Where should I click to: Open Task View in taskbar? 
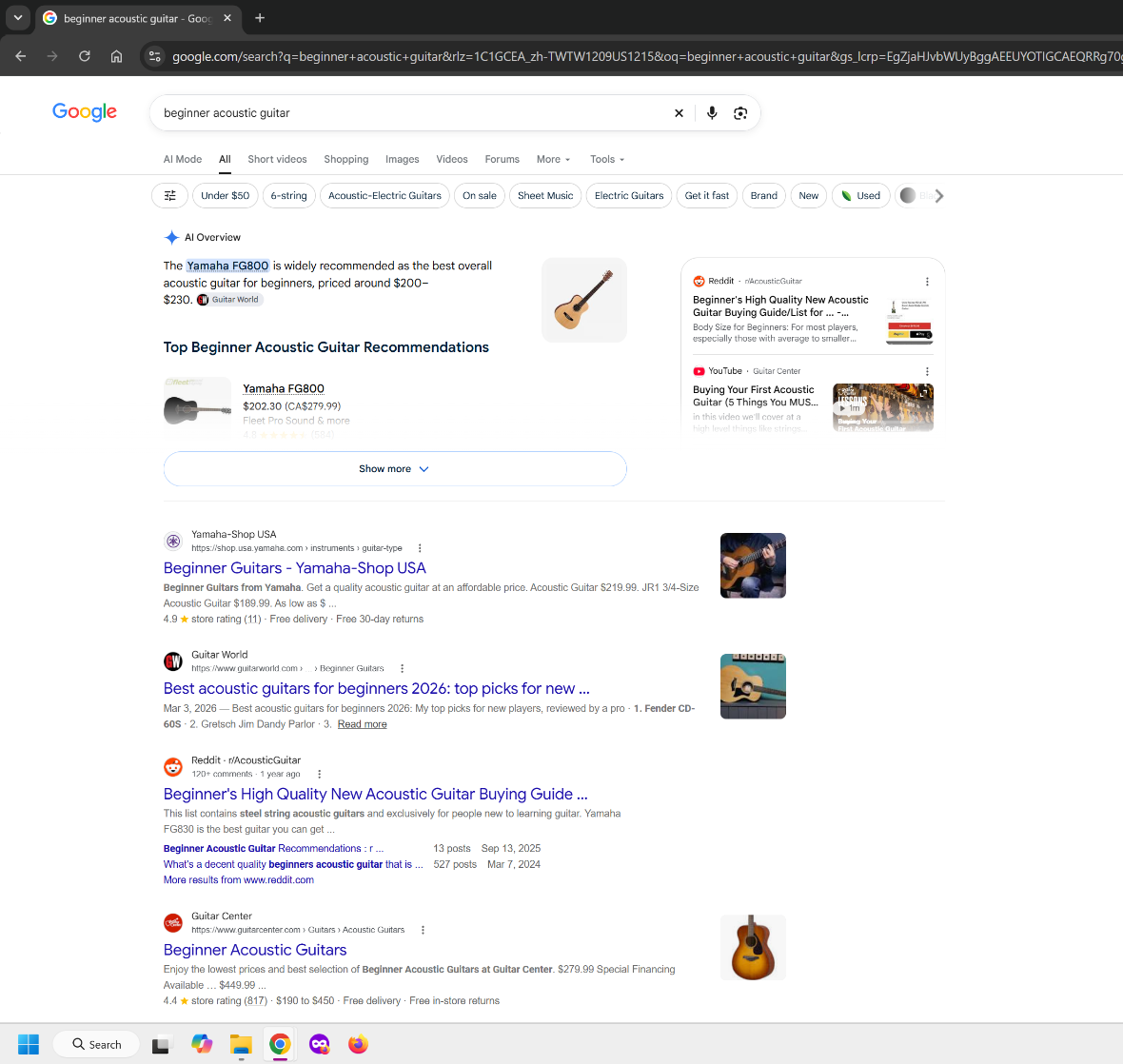point(161,1045)
